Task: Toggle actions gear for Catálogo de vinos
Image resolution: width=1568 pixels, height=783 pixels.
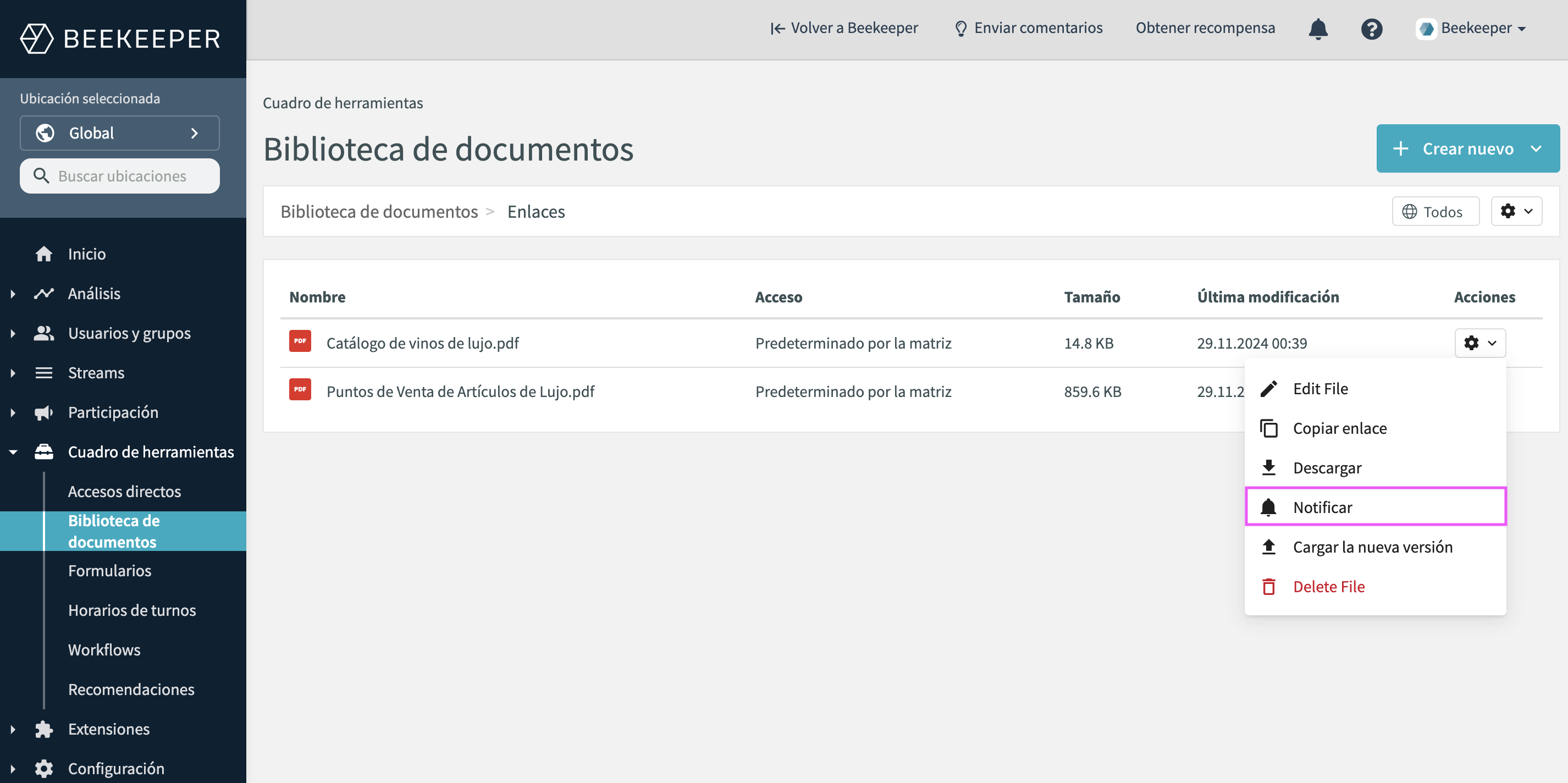Action: 1479,343
